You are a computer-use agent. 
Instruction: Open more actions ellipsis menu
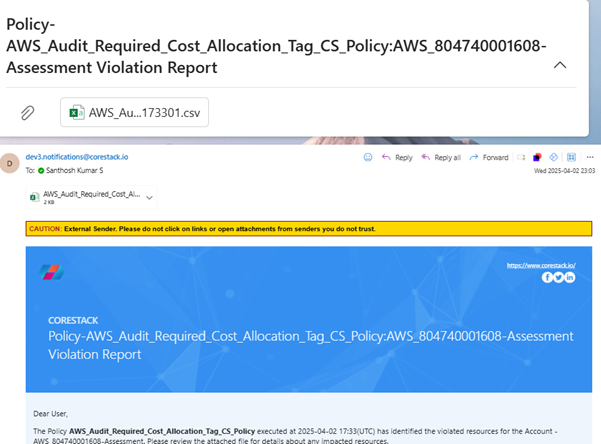click(x=590, y=157)
